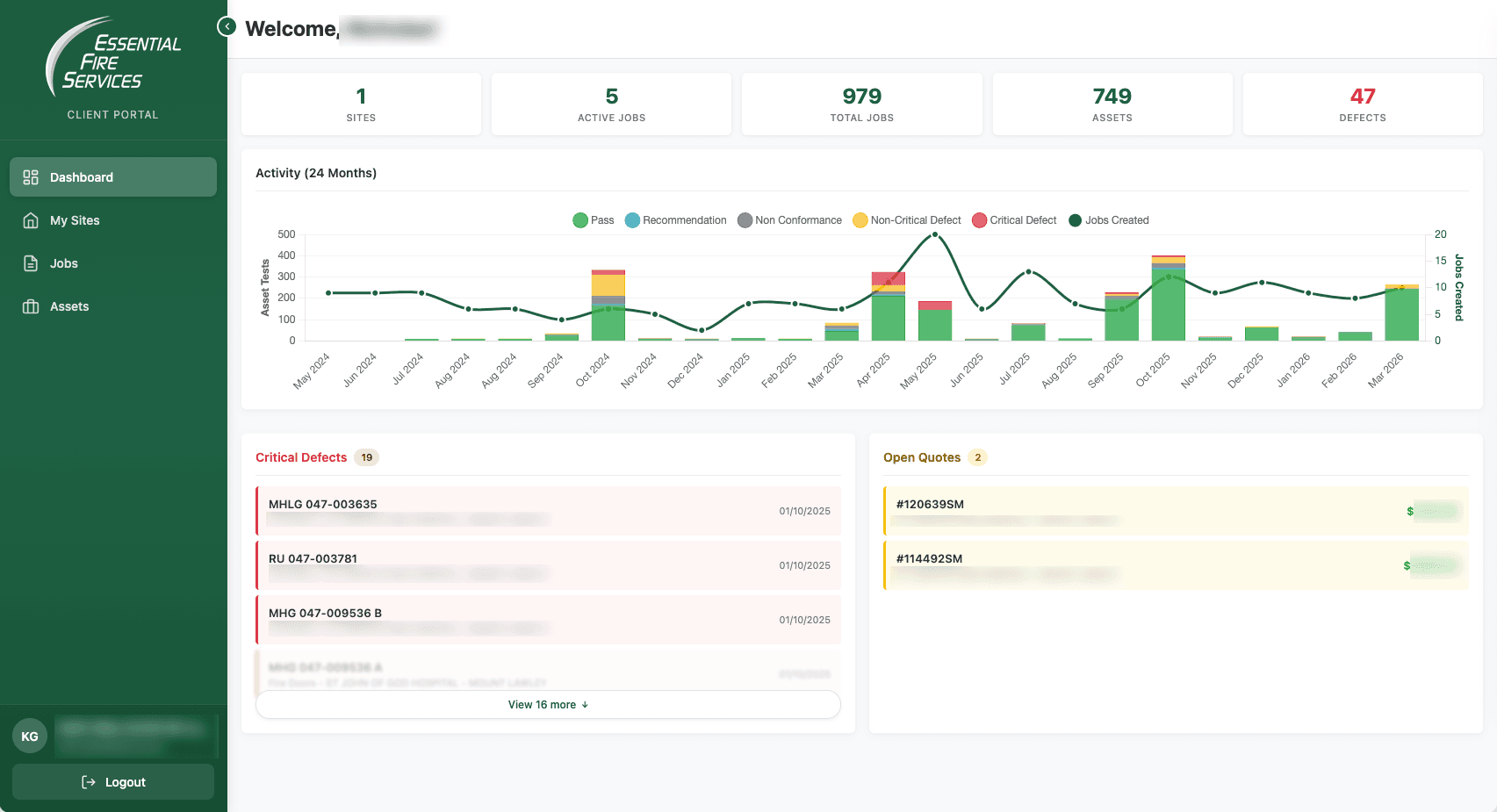The width and height of the screenshot is (1497, 812).
Task: Toggle Pass series in the chart legend
Action: click(x=594, y=219)
